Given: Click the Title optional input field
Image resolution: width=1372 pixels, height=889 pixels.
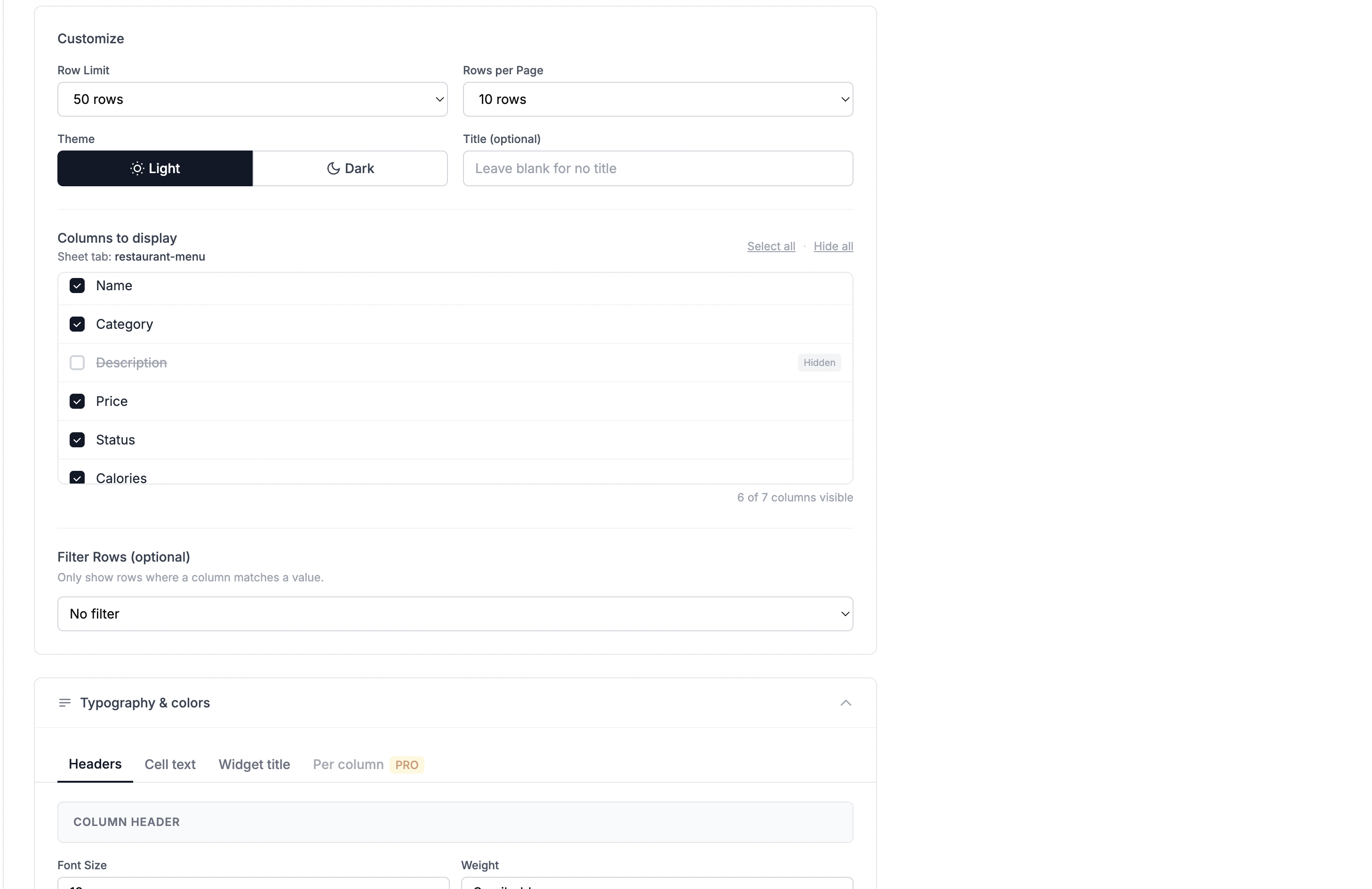Looking at the screenshot, I should pos(657,169).
